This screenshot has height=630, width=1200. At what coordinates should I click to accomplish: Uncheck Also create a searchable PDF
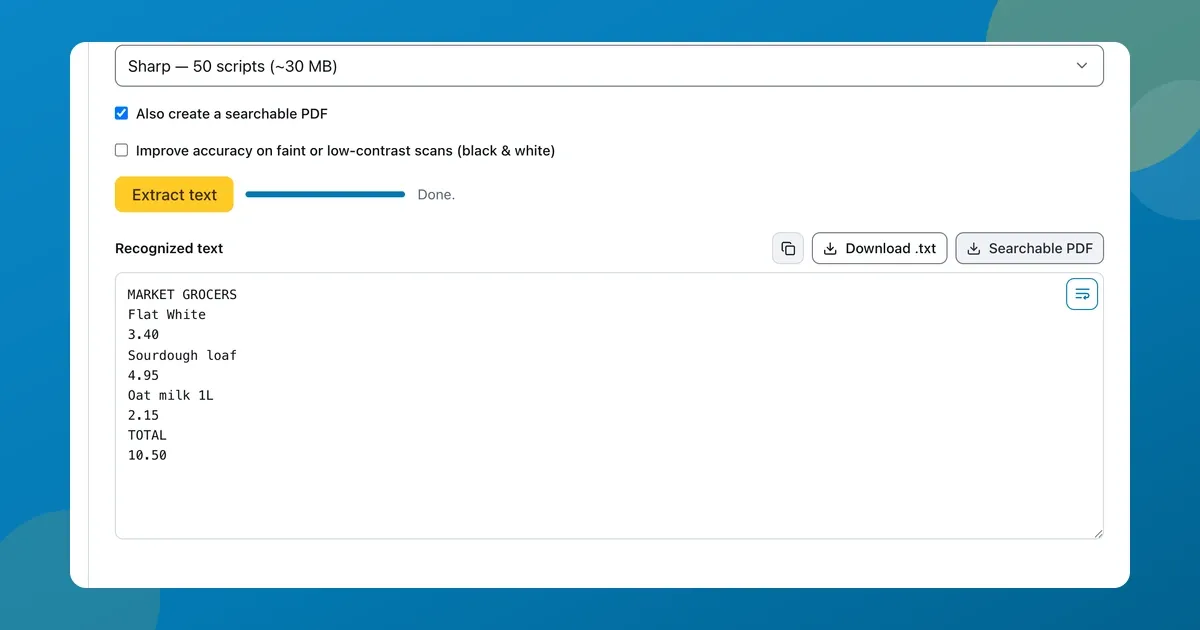[x=122, y=113]
